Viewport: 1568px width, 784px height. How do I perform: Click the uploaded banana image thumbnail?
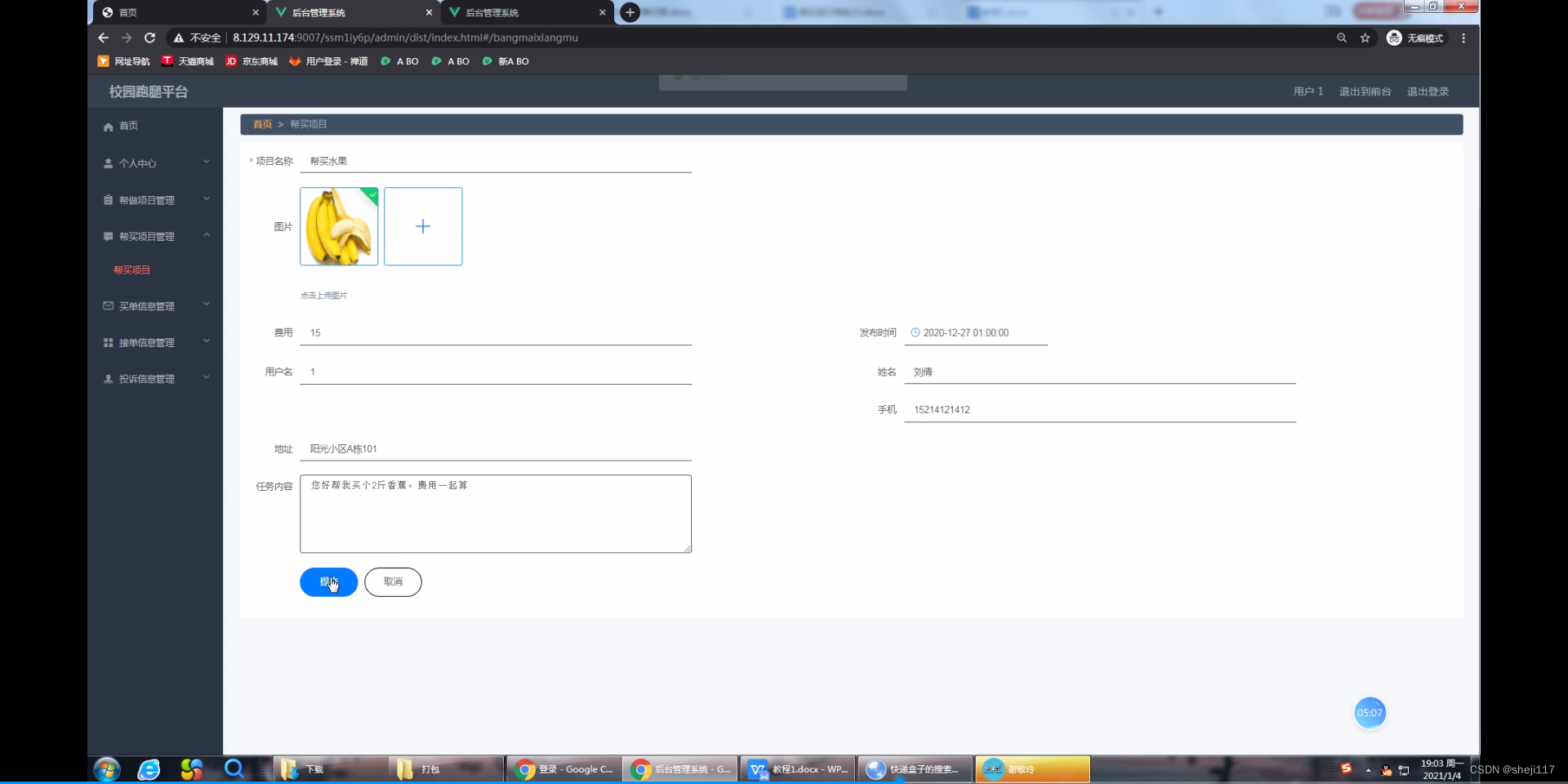339,226
